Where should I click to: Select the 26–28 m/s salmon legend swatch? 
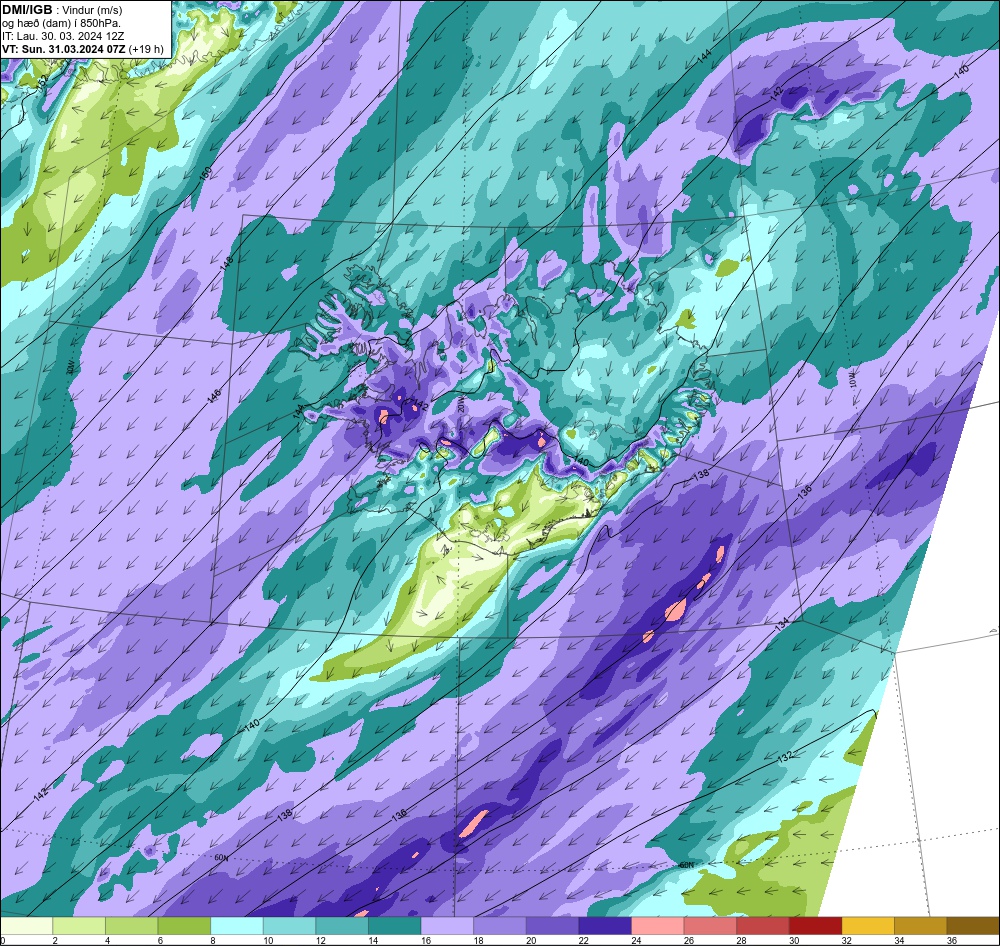710,926
